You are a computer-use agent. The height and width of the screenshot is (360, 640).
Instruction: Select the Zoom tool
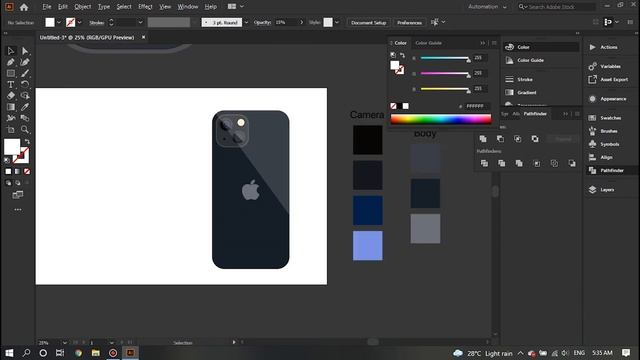[x=24, y=129]
